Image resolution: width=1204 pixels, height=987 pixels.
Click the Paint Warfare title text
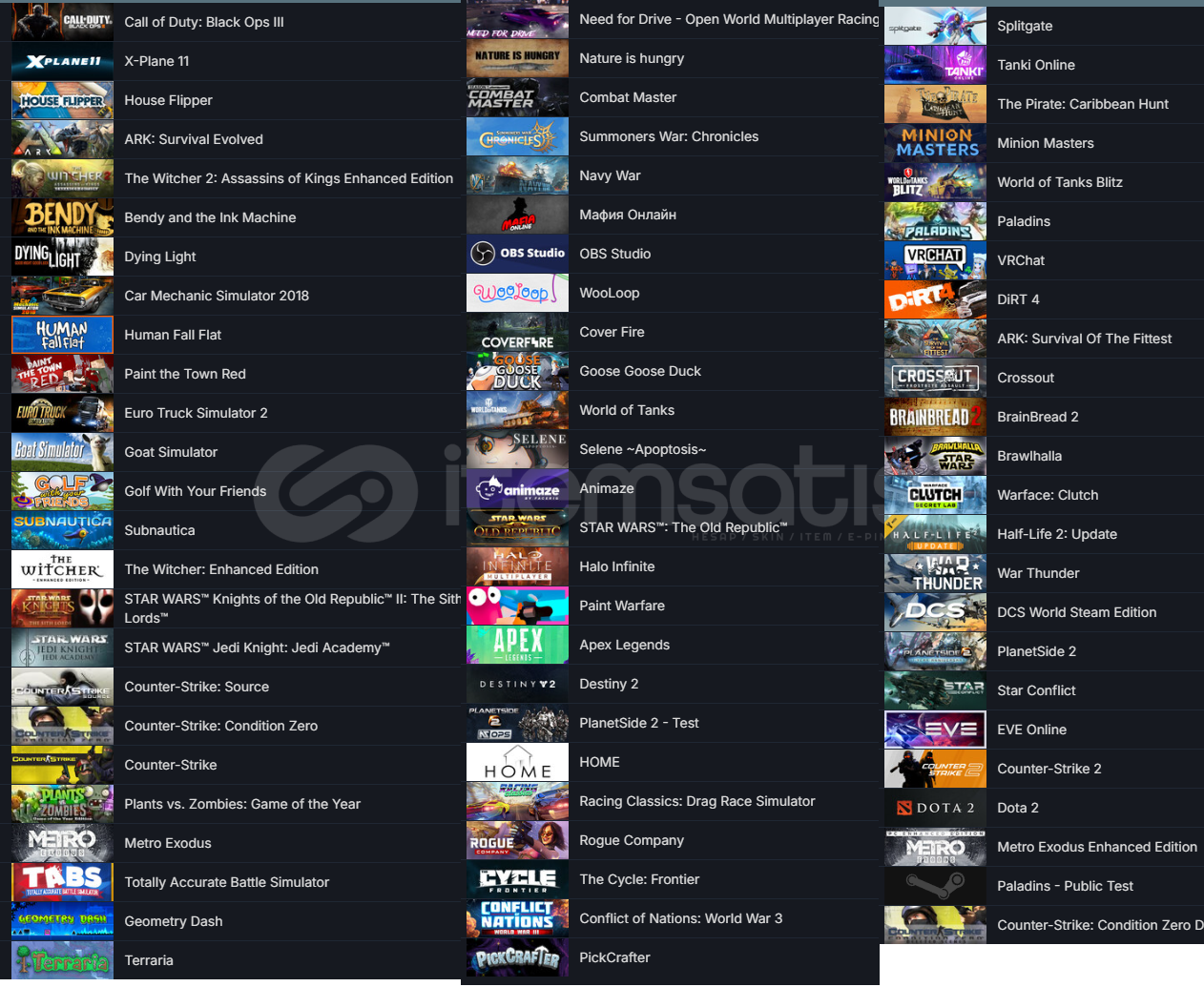click(622, 606)
